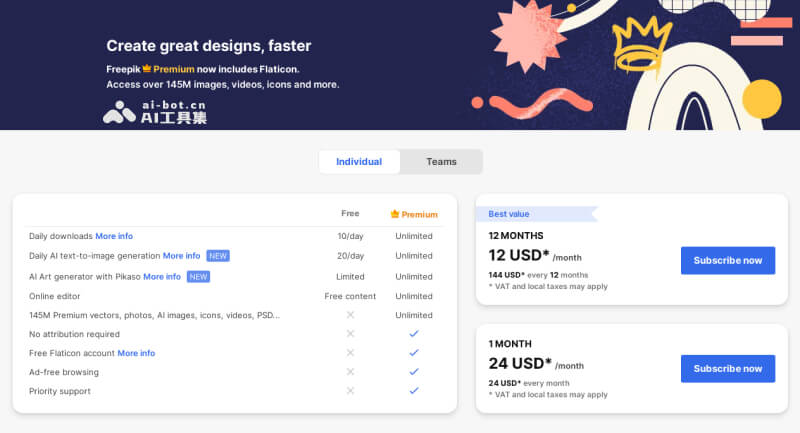Subscribe now to the 1 month plan
Image resolution: width=800 pixels, height=433 pixels.
(x=728, y=368)
